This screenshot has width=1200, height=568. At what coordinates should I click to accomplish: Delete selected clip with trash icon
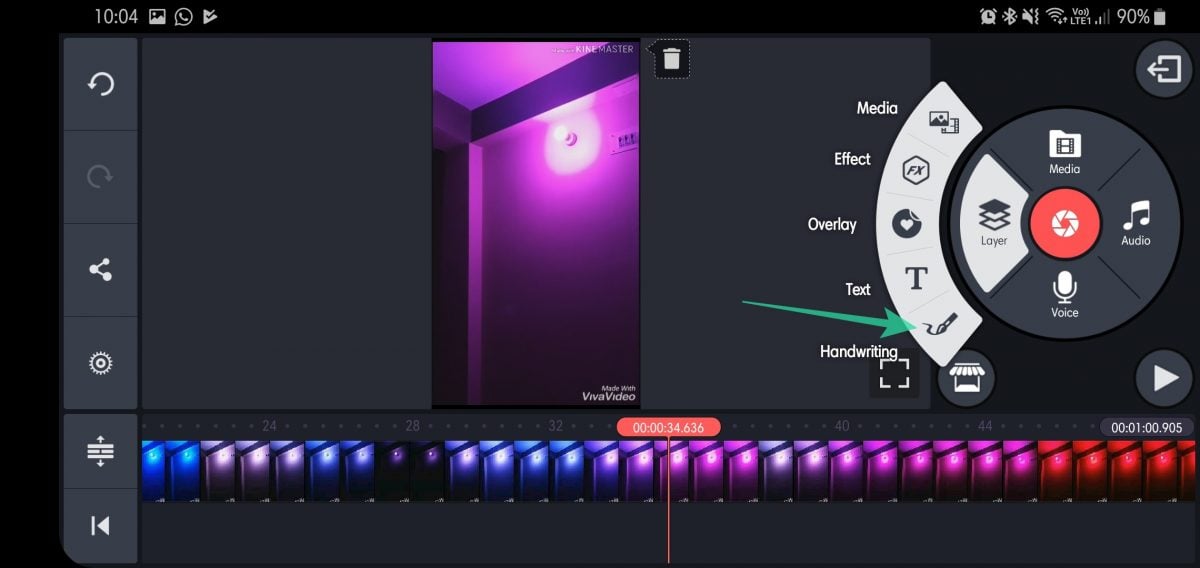671,60
